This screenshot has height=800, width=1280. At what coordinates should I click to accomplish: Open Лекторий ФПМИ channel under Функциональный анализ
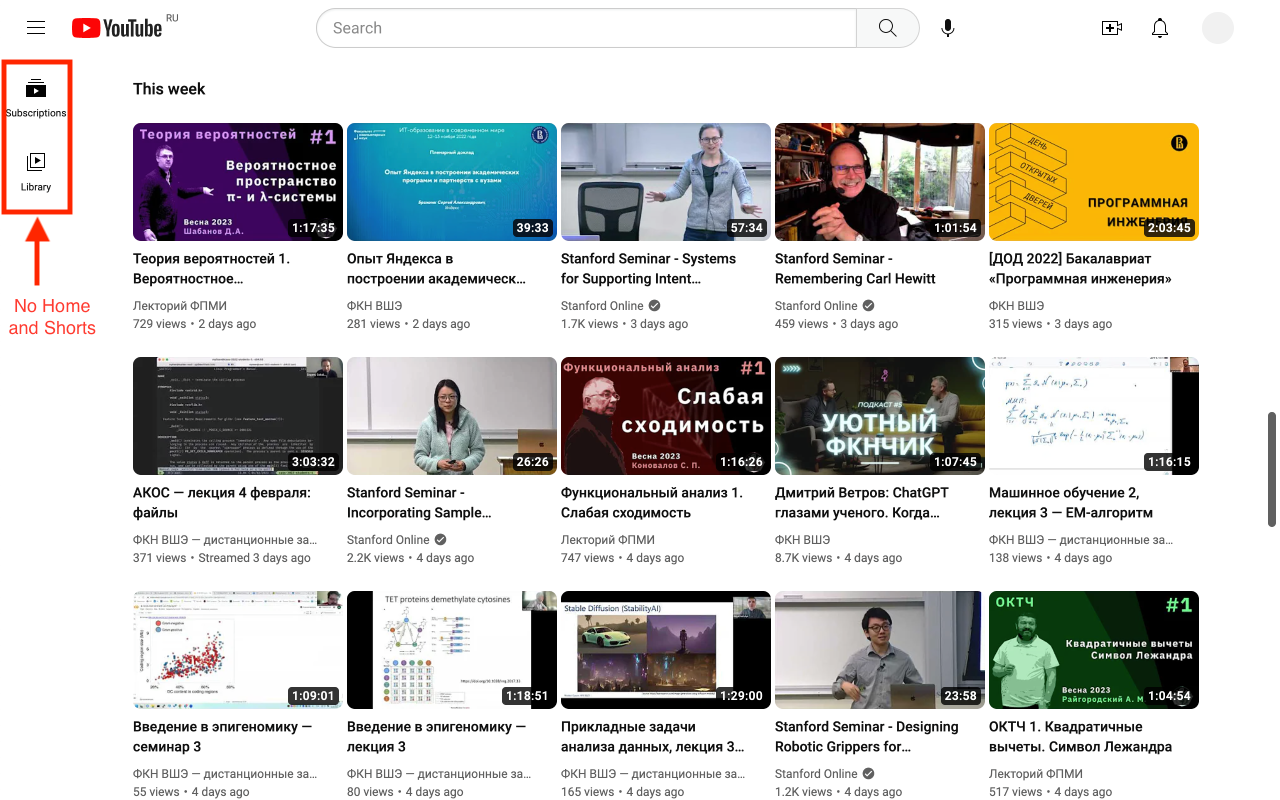coord(608,540)
